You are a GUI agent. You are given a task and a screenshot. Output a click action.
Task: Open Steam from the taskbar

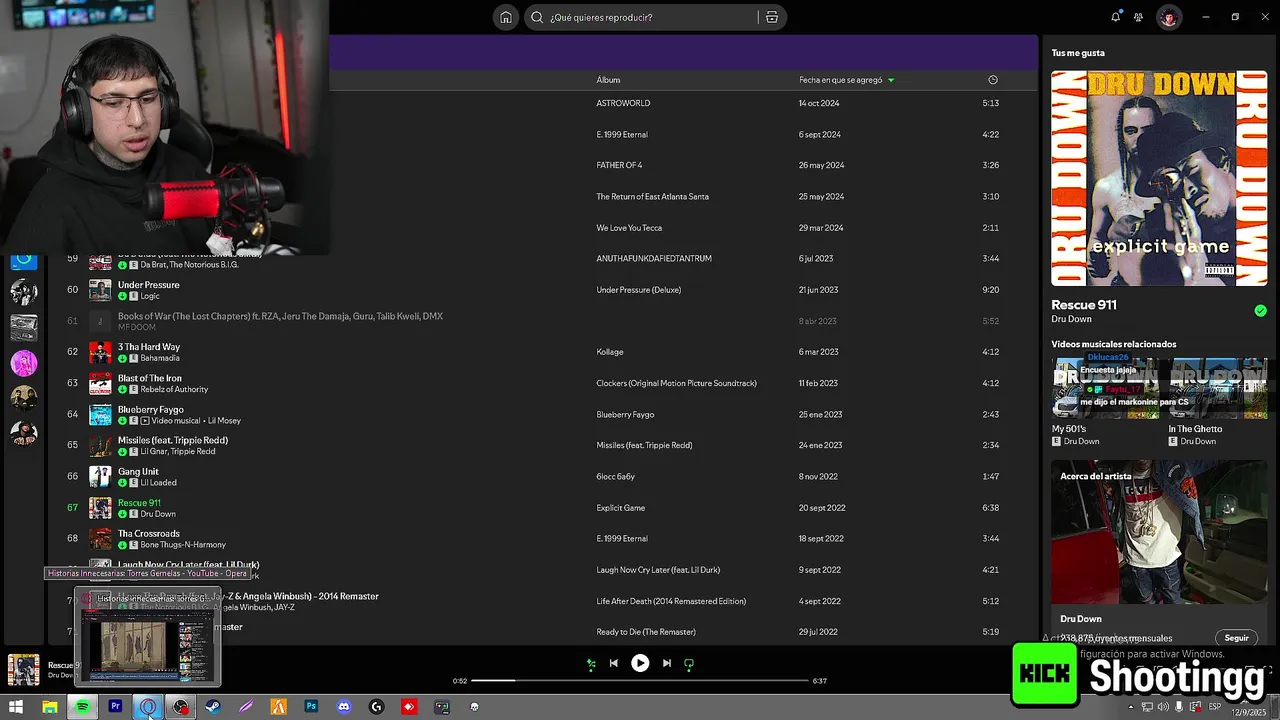(213, 707)
